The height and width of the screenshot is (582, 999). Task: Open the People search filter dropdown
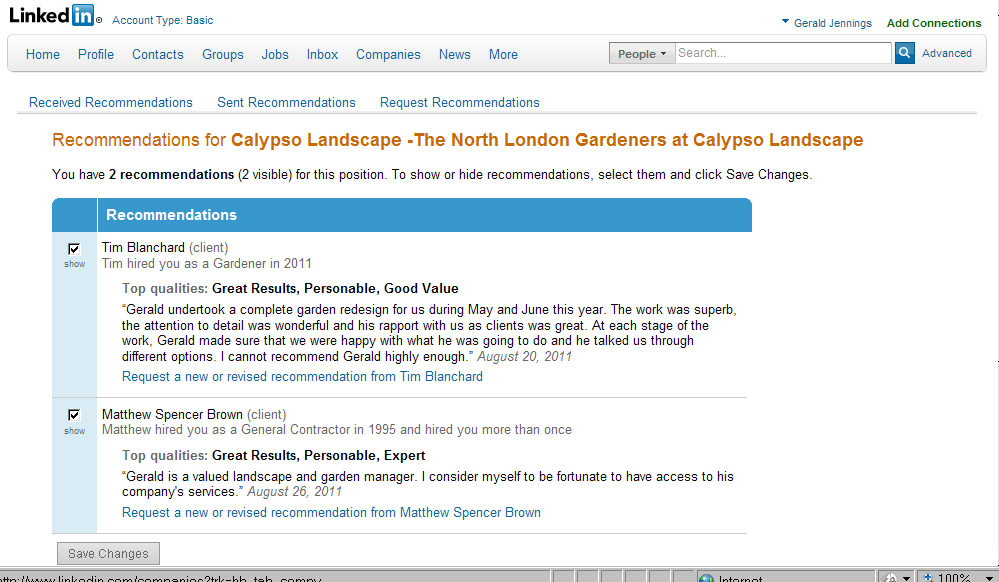click(642, 54)
